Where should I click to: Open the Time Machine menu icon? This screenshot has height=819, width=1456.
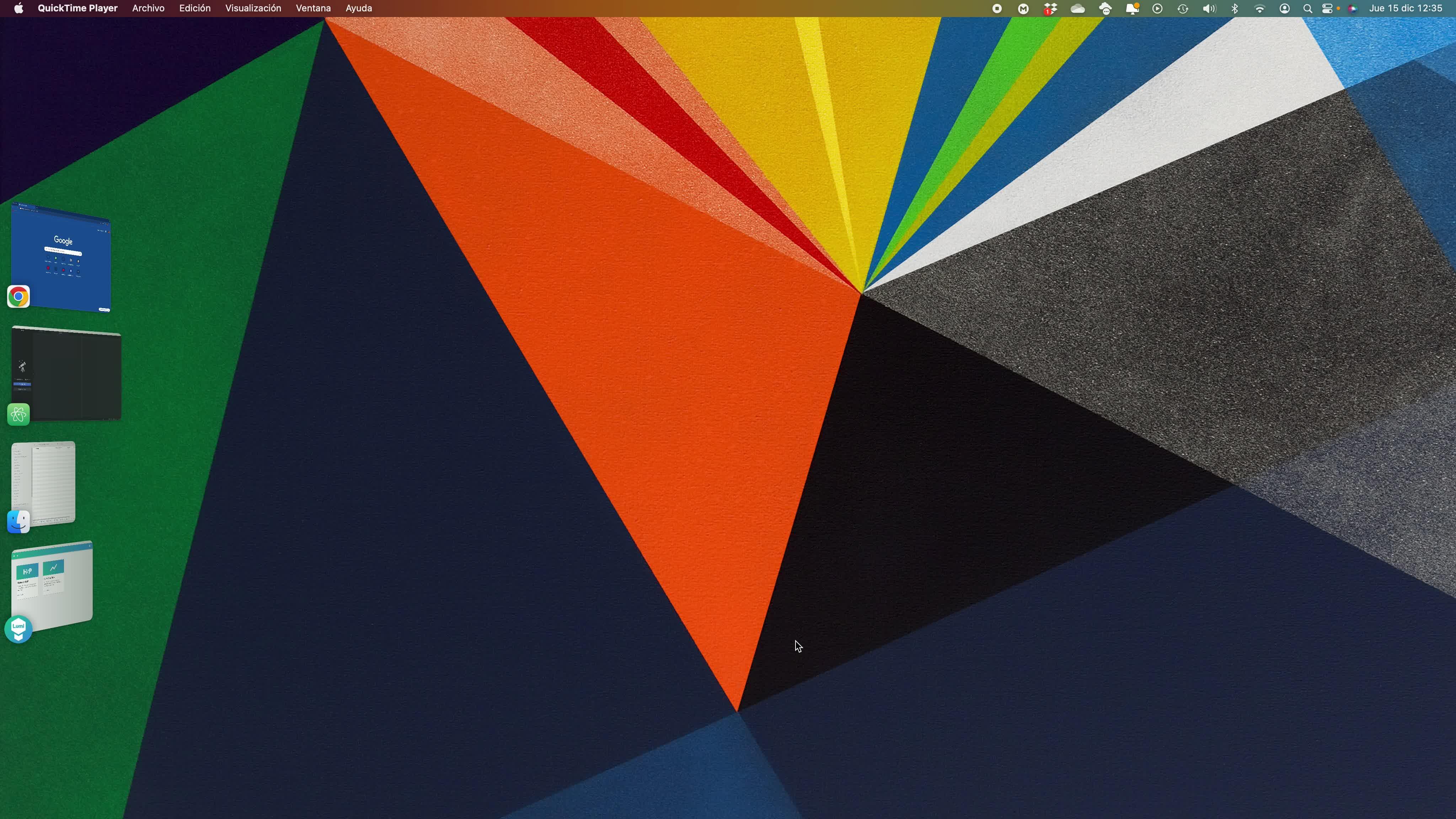point(1182,9)
